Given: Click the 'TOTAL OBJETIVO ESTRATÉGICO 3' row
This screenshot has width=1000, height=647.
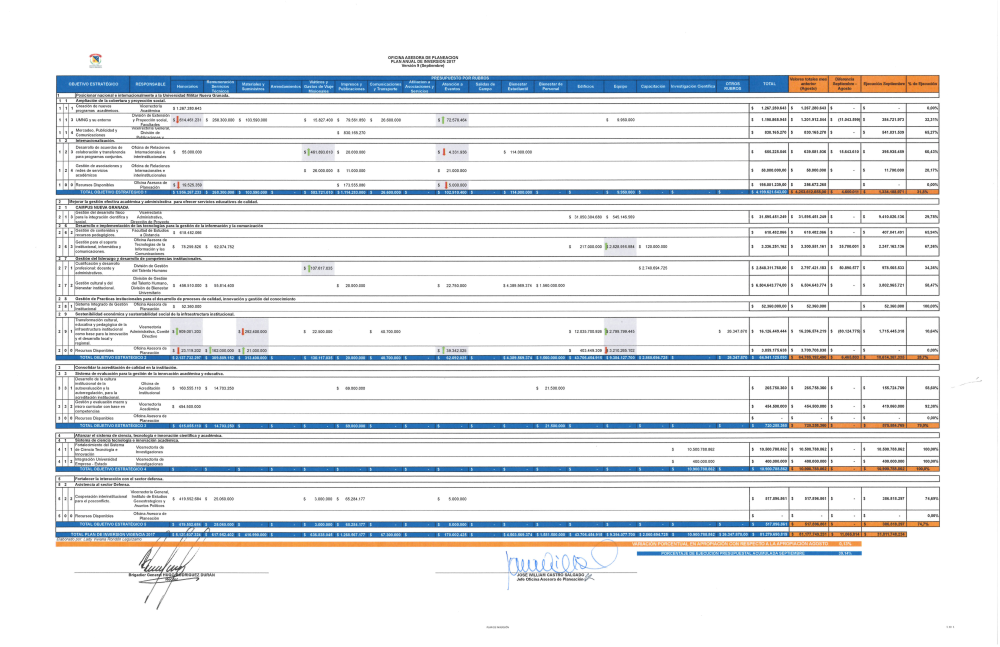Looking at the screenshot, I should tap(497, 426).
